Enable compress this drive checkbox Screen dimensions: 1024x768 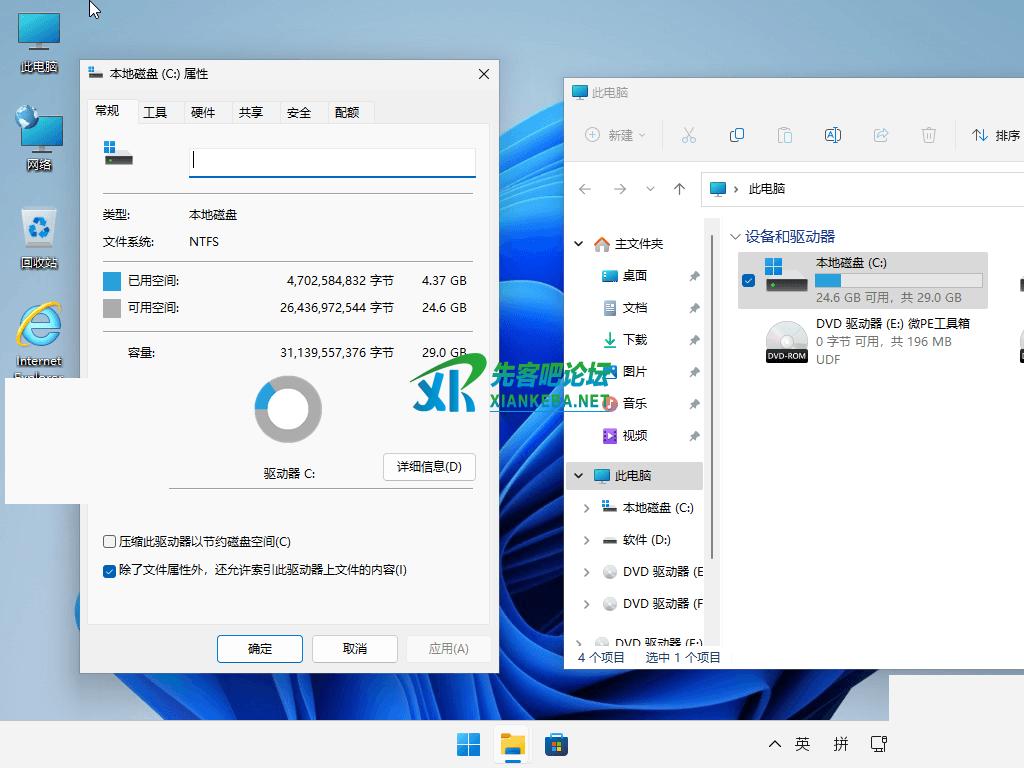point(110,542)
